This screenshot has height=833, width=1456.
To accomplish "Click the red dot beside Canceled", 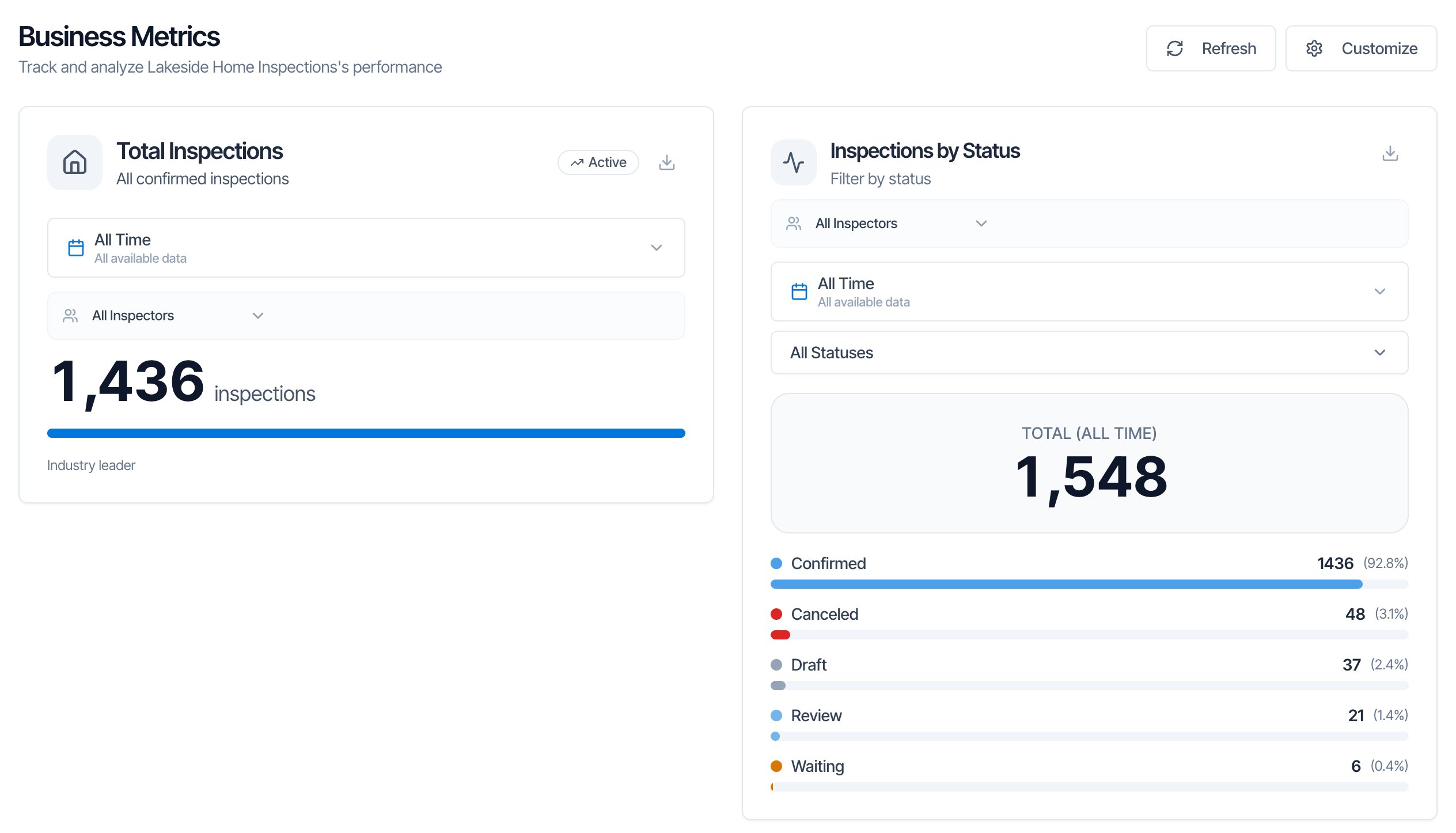I will point(776,614).
